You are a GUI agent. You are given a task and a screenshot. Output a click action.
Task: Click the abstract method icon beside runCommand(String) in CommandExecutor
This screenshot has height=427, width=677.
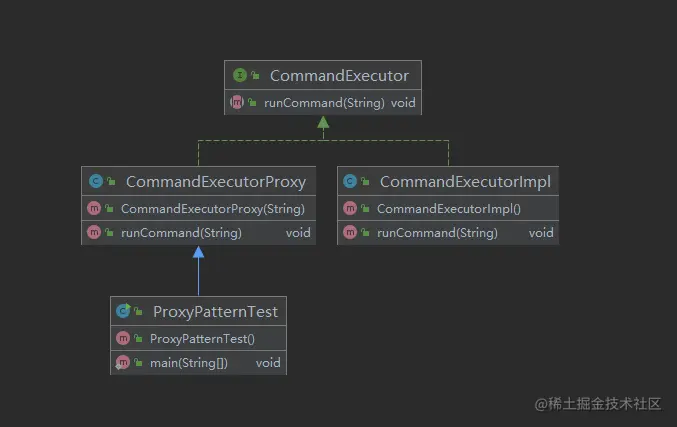click(x=237, y=102)
